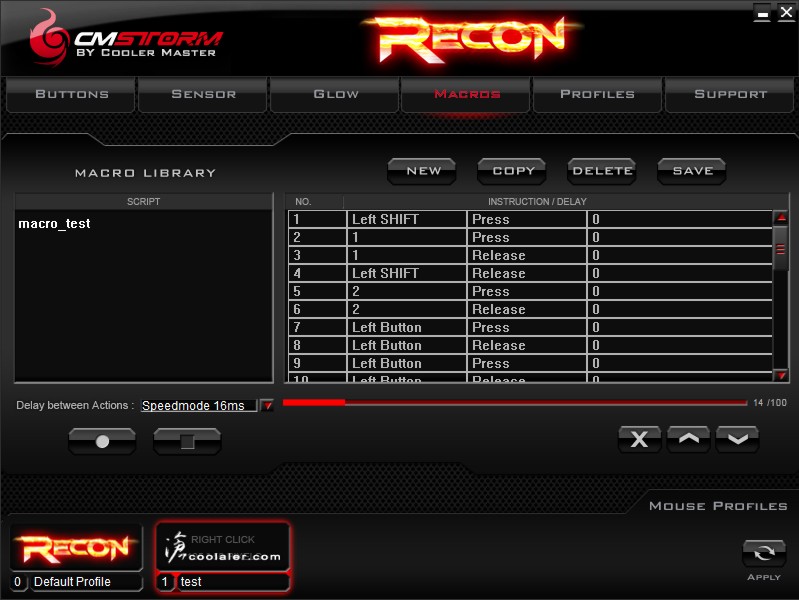This screenshot has width=799, height=600.
Task: Click the delay value 0 in row 1
Action: pos(680,219)
